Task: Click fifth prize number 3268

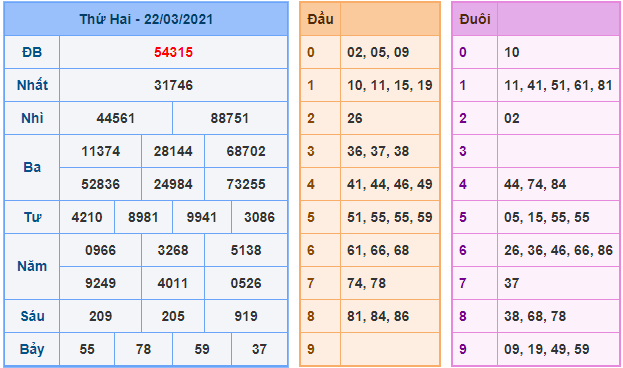Action: 173,250
